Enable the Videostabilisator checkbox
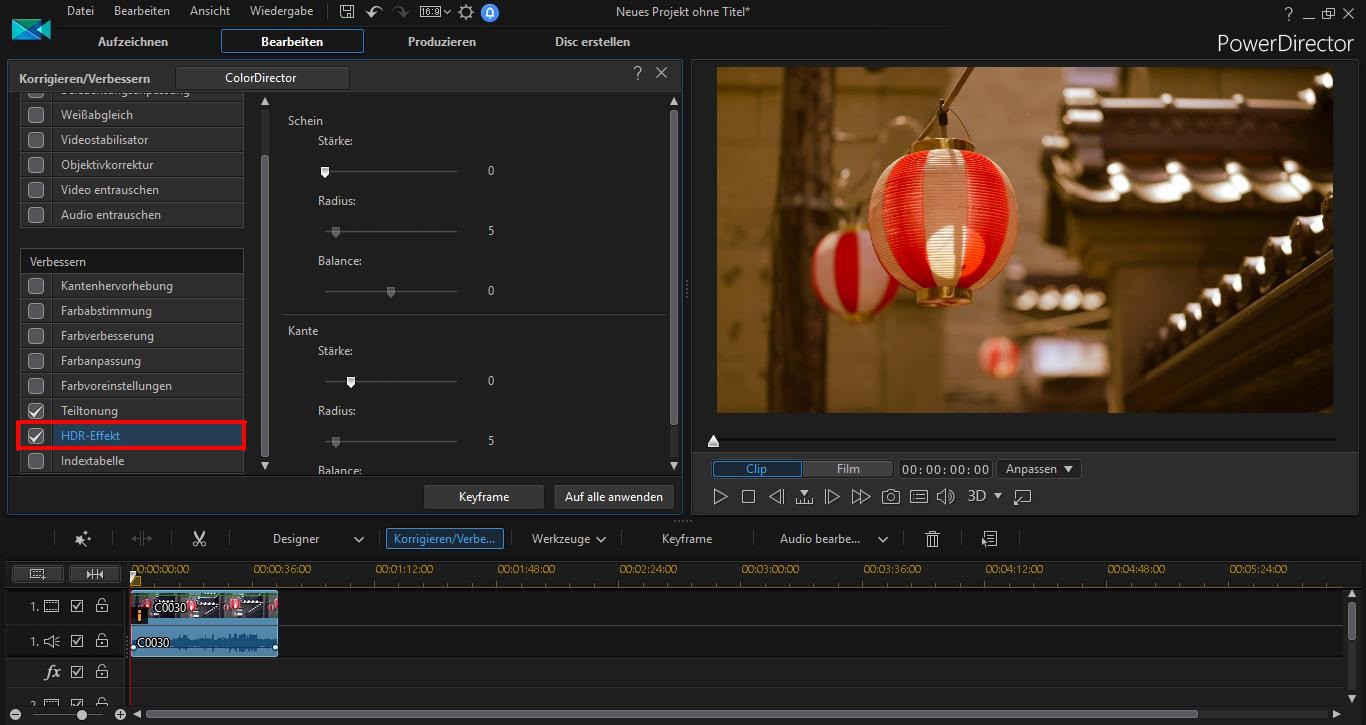Image resolution: width=1366 pixels, height=725 pixels. point(36,140)
